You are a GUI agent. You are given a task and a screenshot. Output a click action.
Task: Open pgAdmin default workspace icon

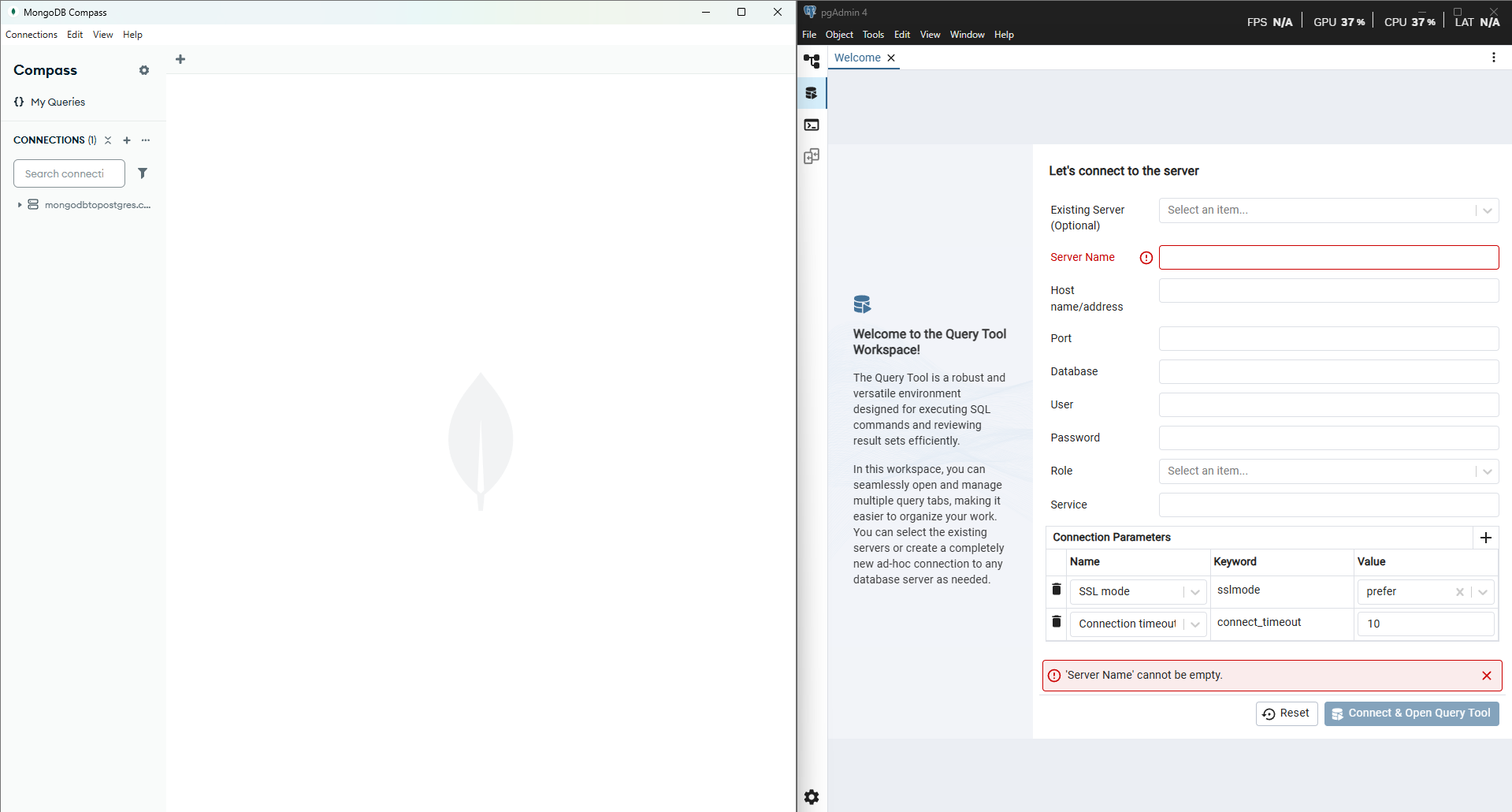812,61
